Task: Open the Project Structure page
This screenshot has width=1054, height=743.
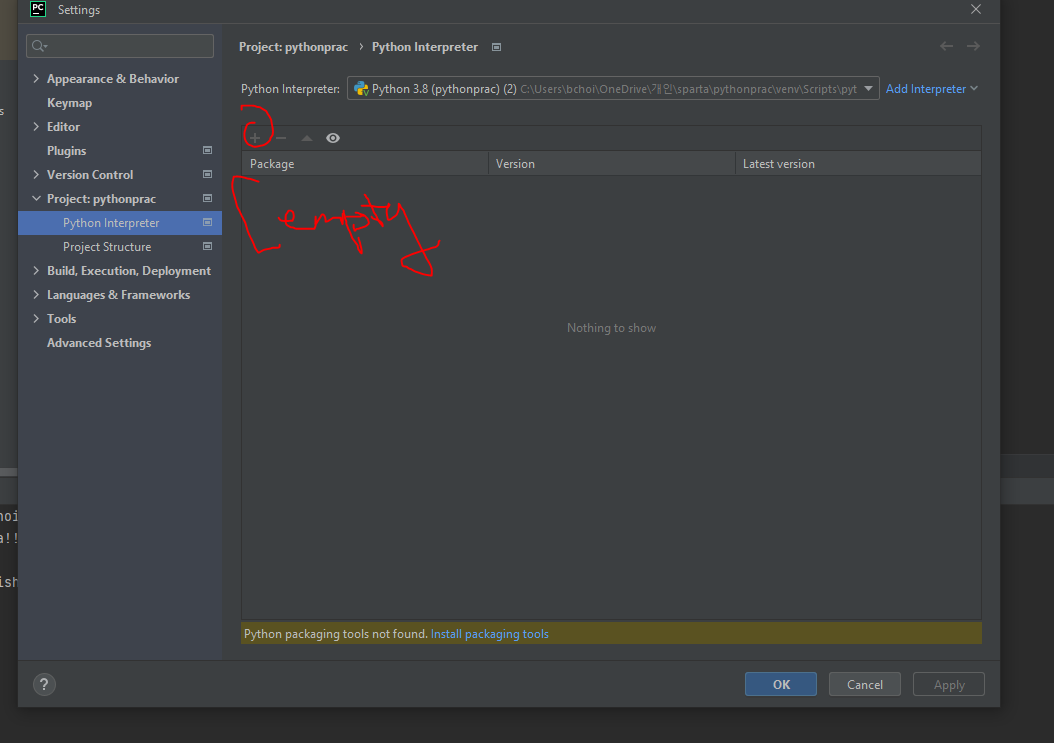Action: pos(107,247)
